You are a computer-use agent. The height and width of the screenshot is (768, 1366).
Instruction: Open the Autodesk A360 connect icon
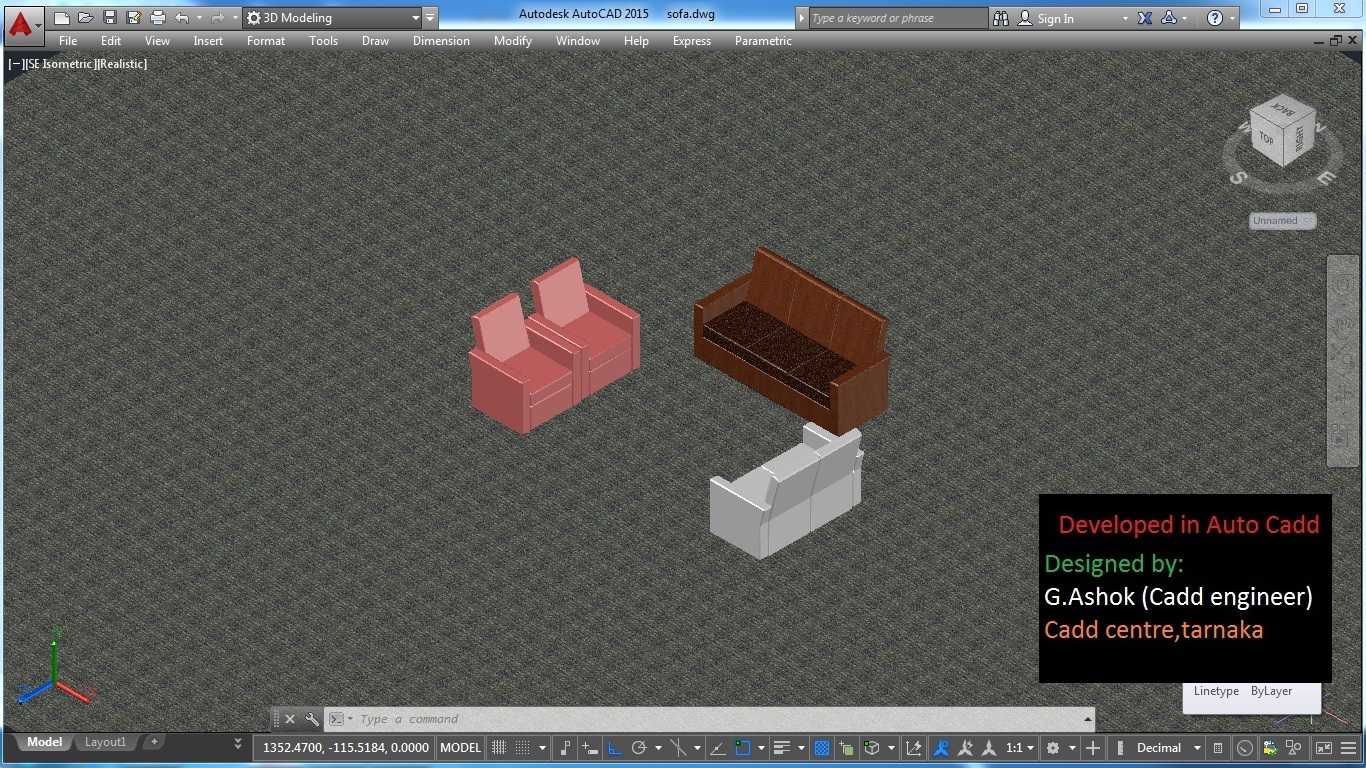pyautogui.click(x=1169, y=18)
